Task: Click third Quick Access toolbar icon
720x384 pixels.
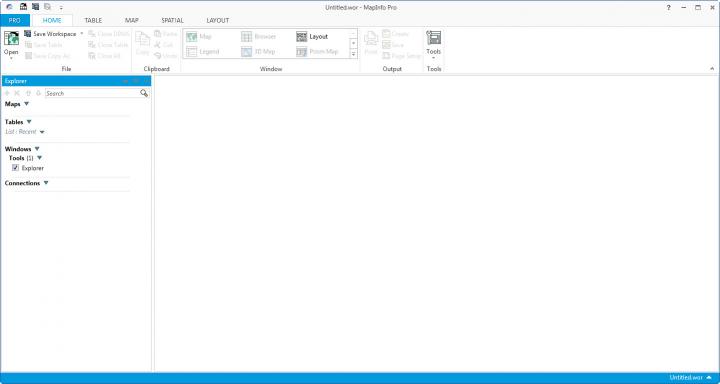Action: (x=35, y=7)
